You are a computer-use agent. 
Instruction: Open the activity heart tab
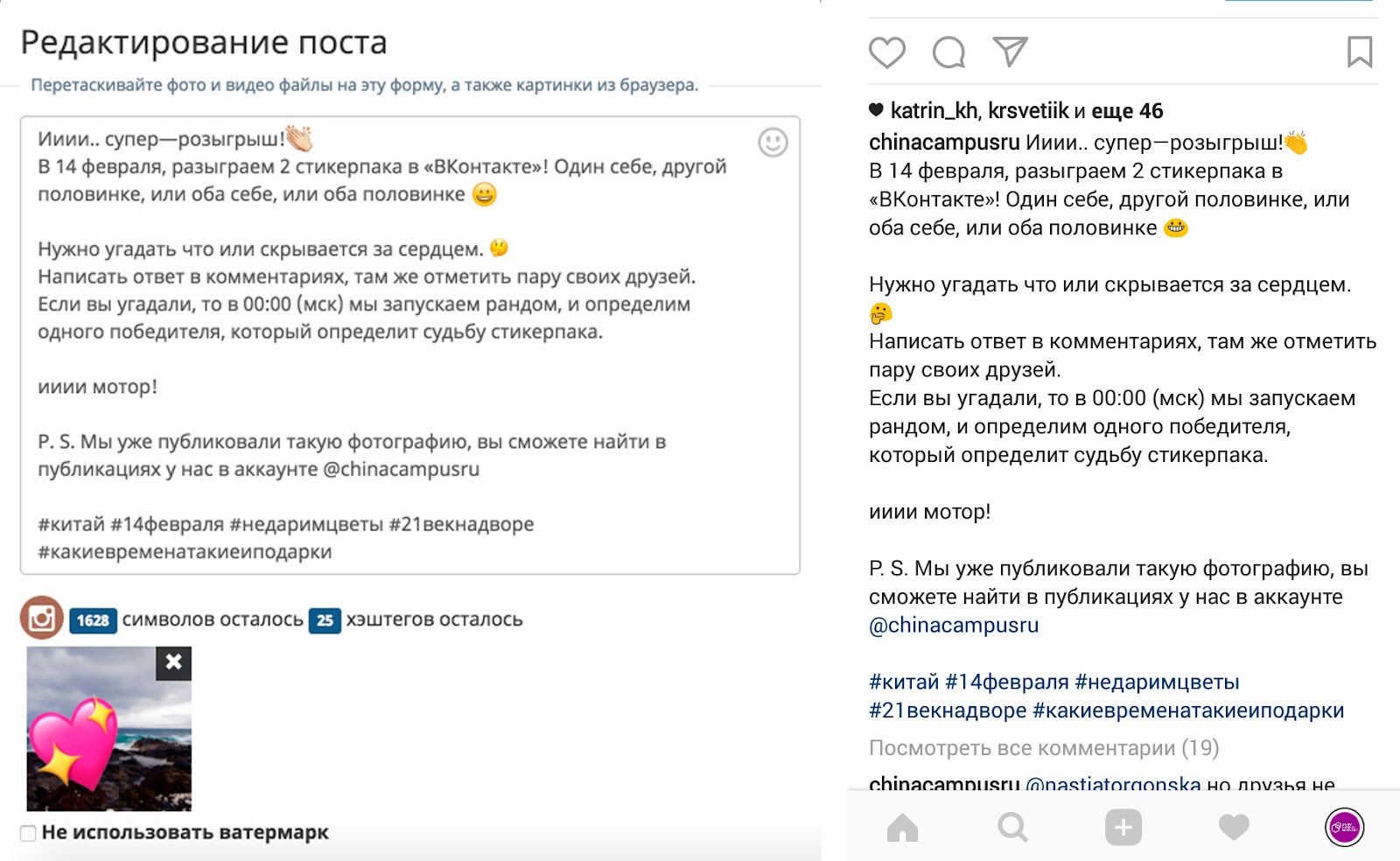1234,827
